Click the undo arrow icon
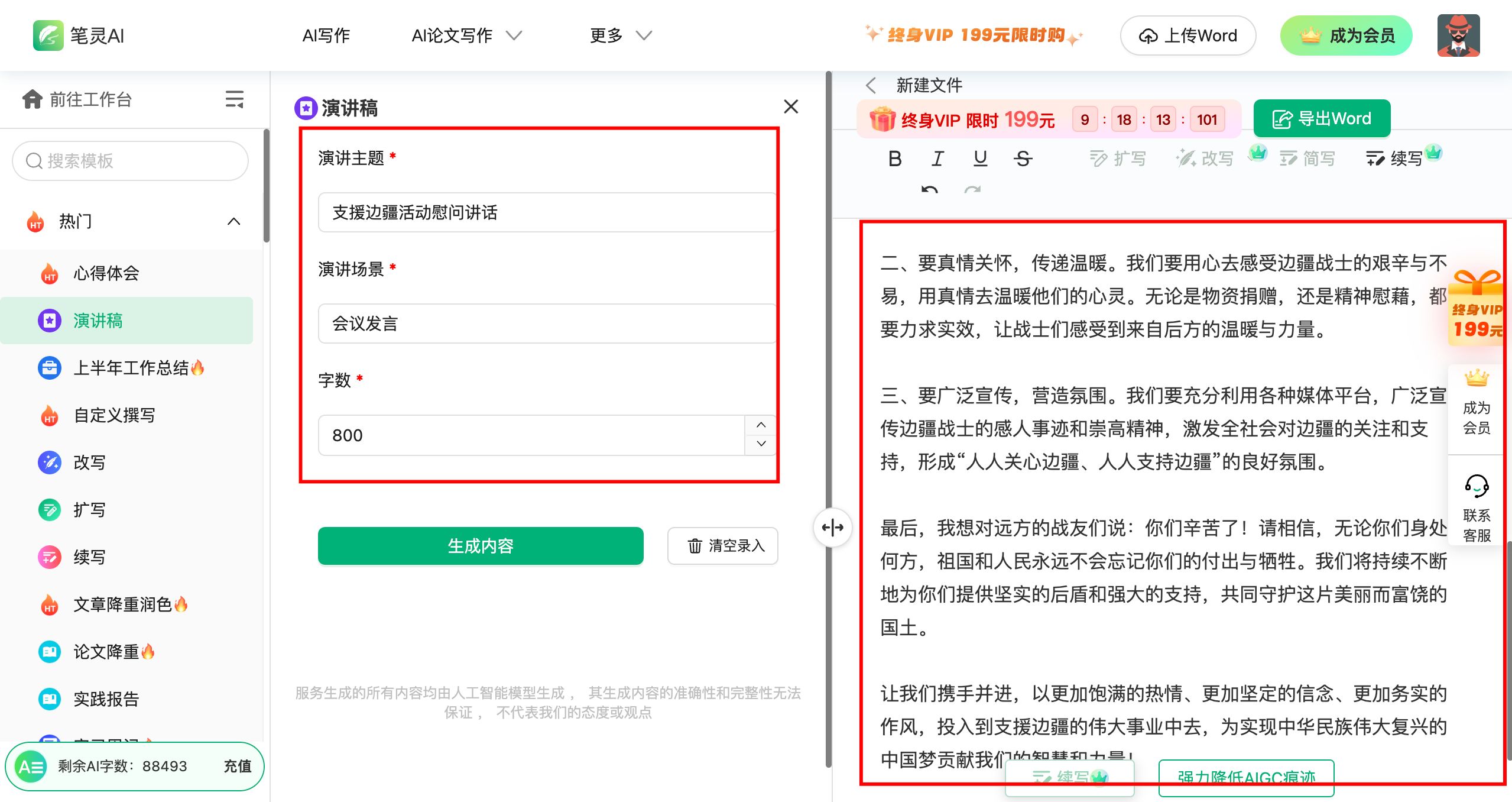Screen dimensions: 1512x802 click(929, 190)
